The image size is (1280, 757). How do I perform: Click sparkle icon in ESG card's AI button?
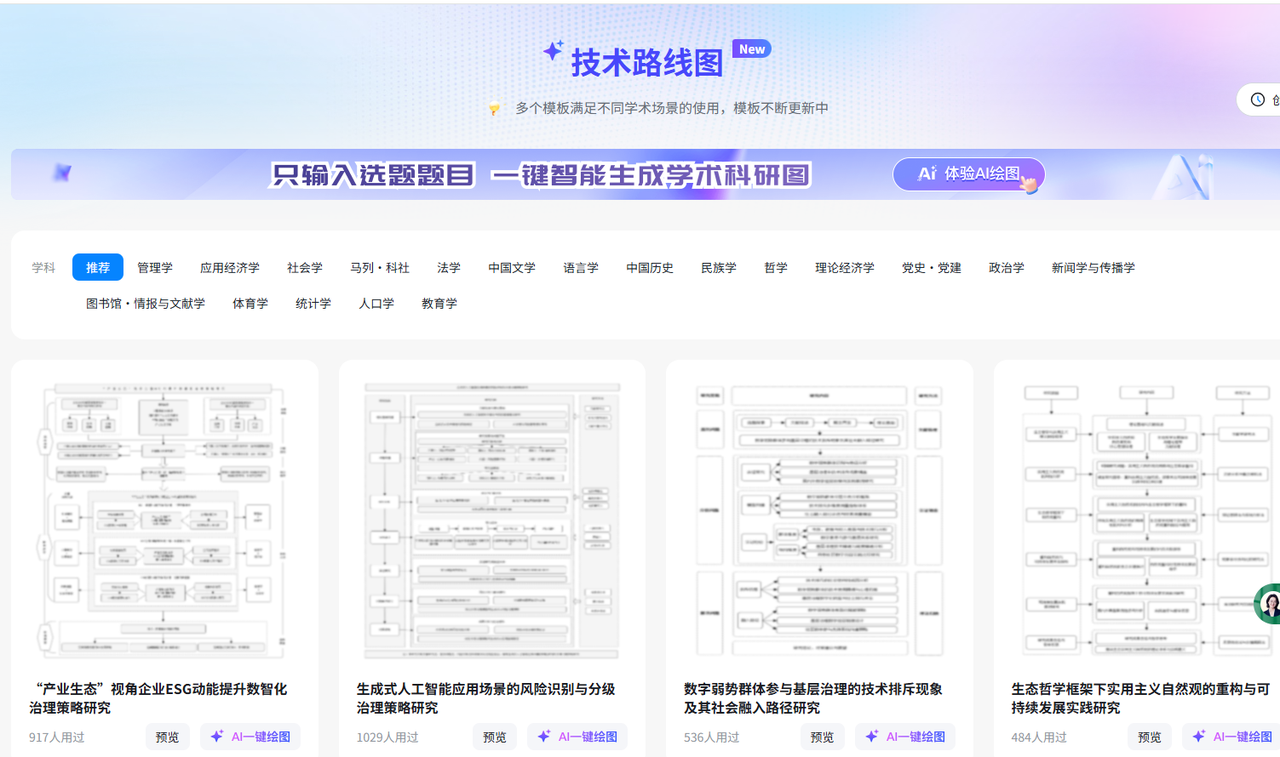217,737
